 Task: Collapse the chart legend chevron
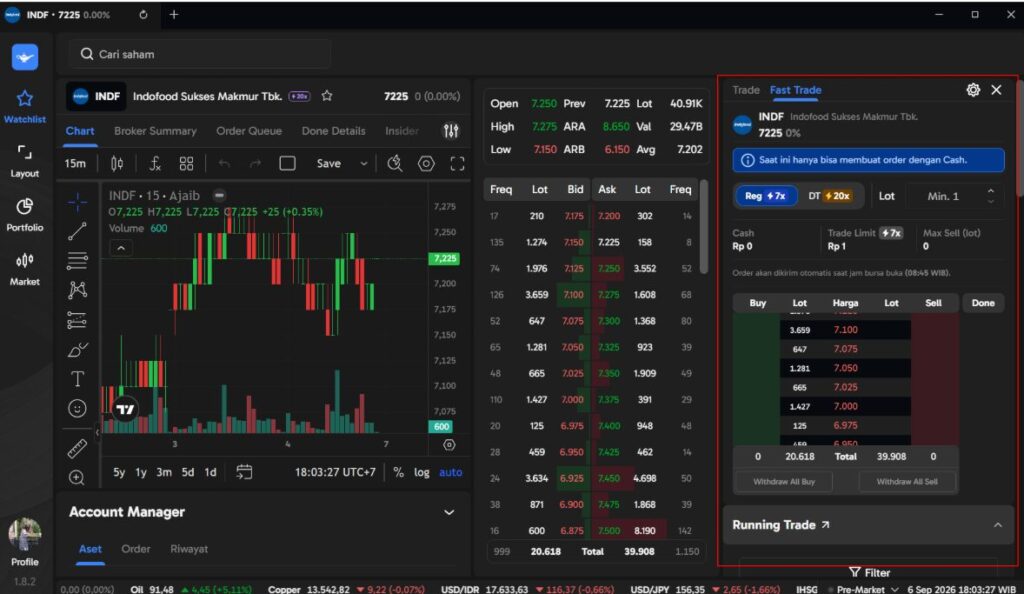click(121, 248)
